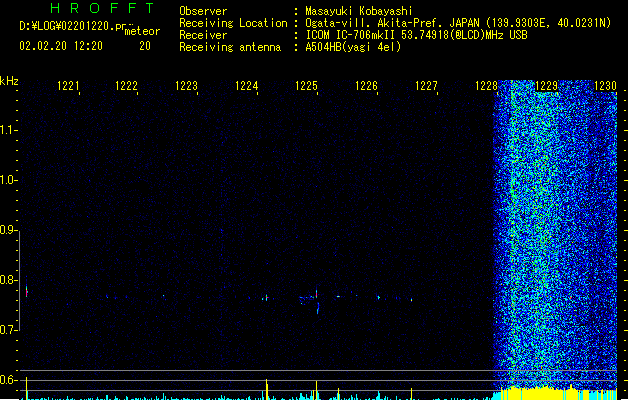
Task: Click the broadband noise burst around 1229
Action: [x=554, y=235]
